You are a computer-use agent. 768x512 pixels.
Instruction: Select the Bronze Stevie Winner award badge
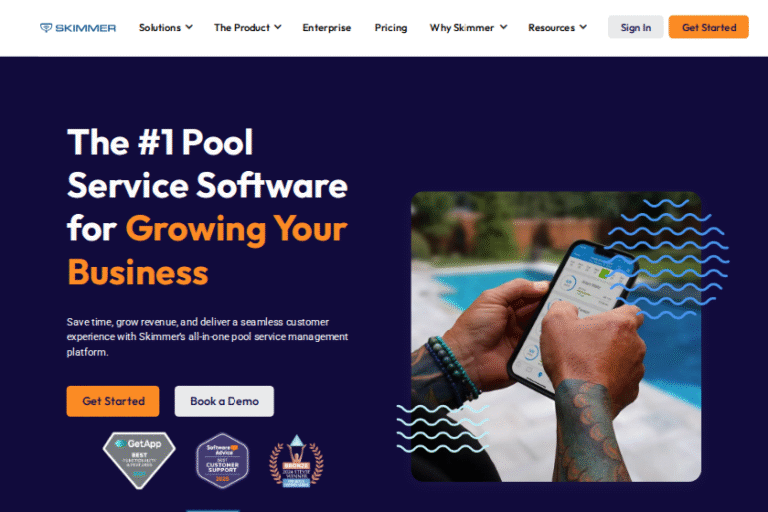[x=296, y=461]
